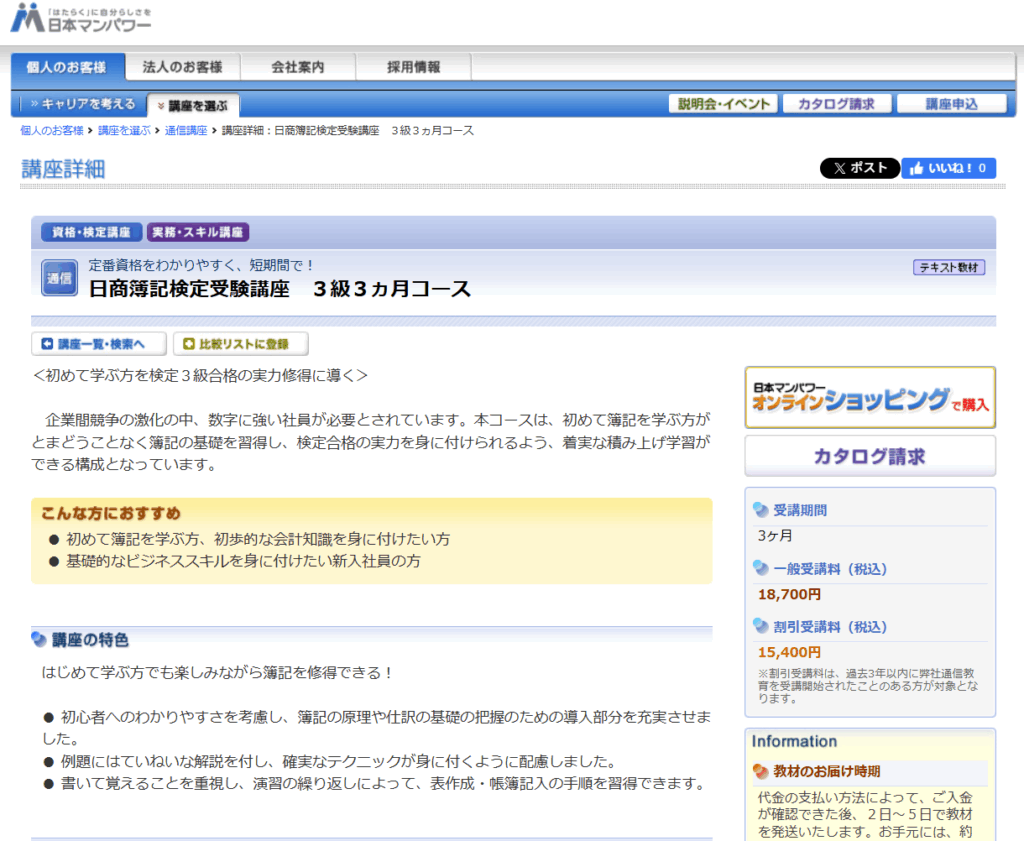Click the 15,400円 discounted price text
This screenshot has height=841, width=1024.
coord(789,652)
